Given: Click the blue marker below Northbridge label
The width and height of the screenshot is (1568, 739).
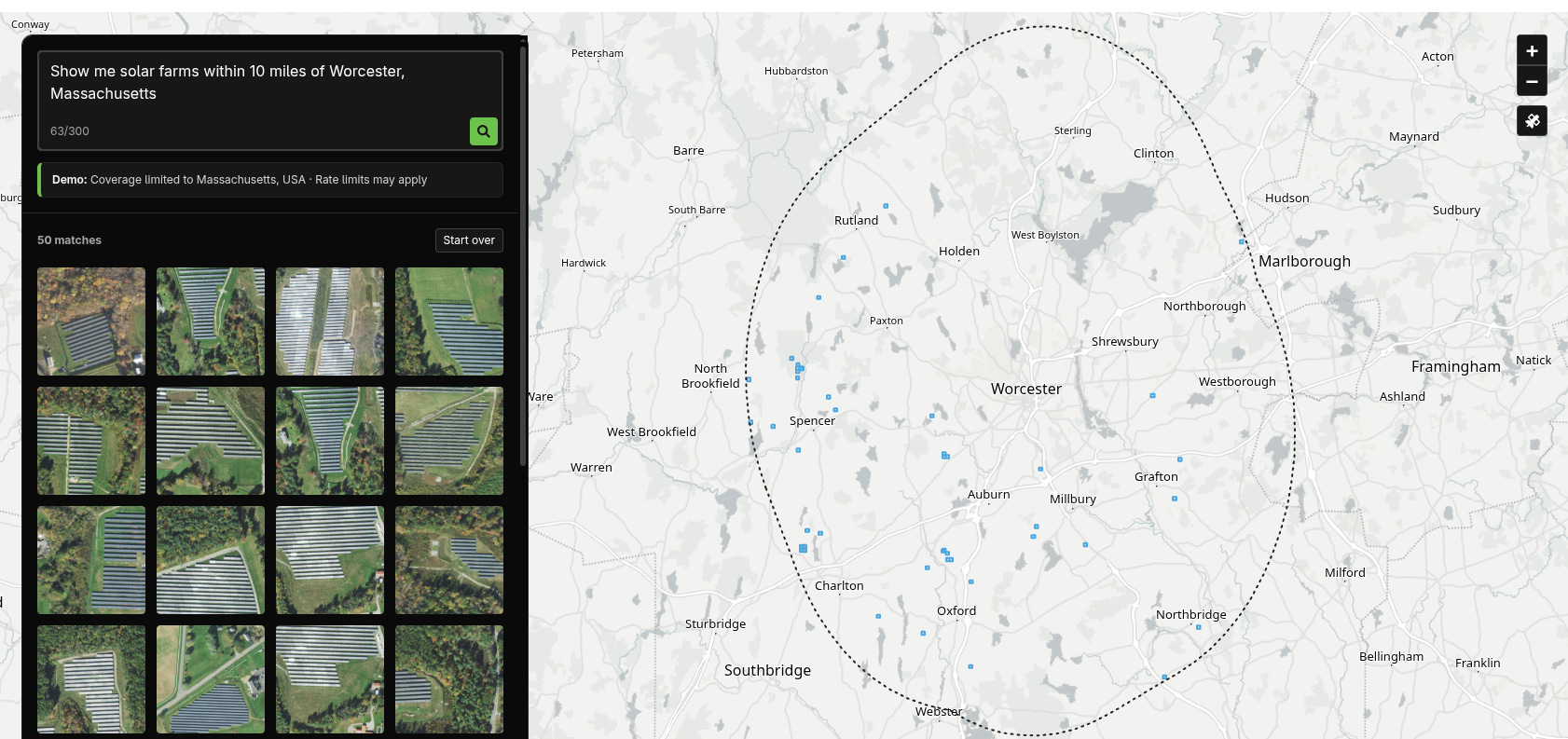Looking at the screenshot, I should pos(1198,627).
